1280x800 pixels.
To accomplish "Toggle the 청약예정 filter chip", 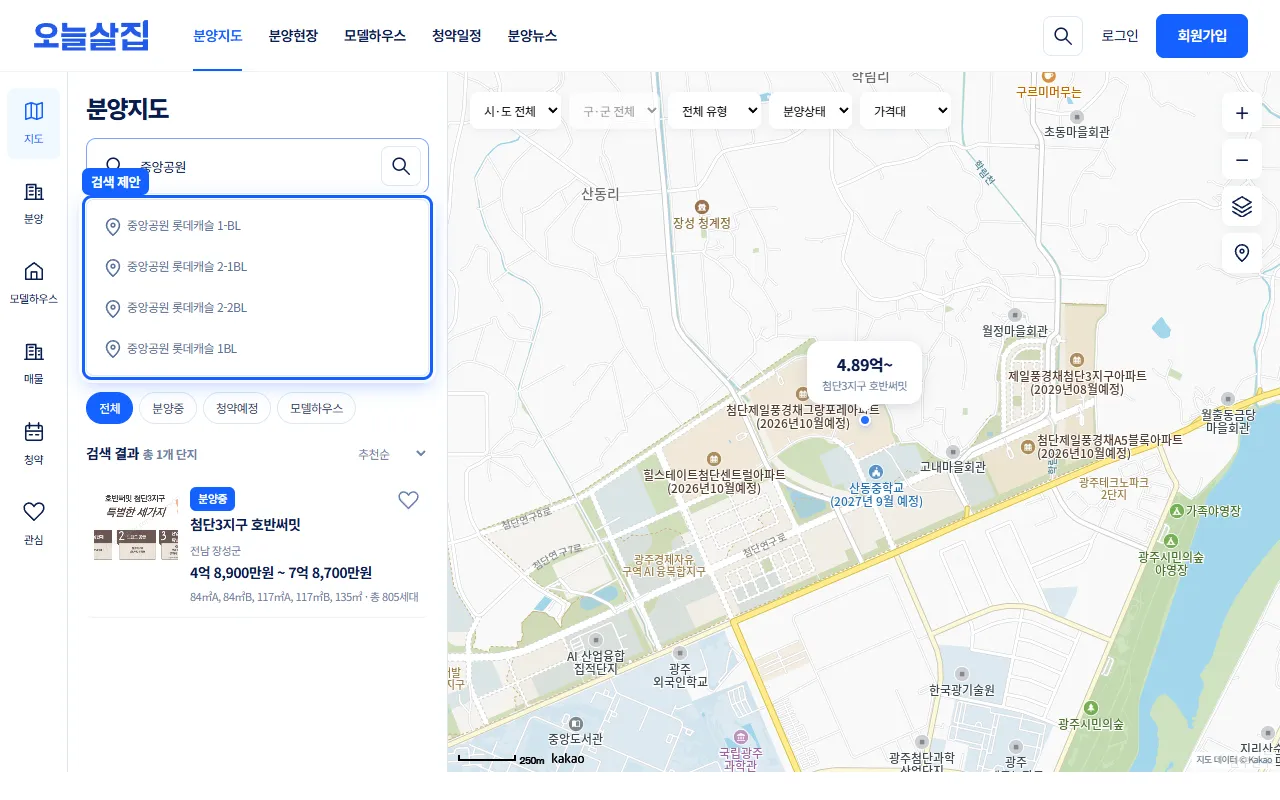I will [x=237, y=408].
